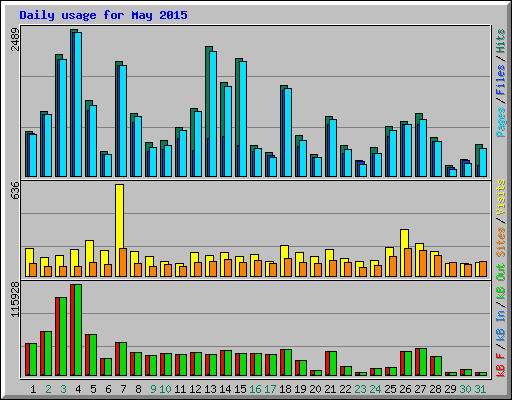Click the 'Pages' legend label

[x=501, y=122]
